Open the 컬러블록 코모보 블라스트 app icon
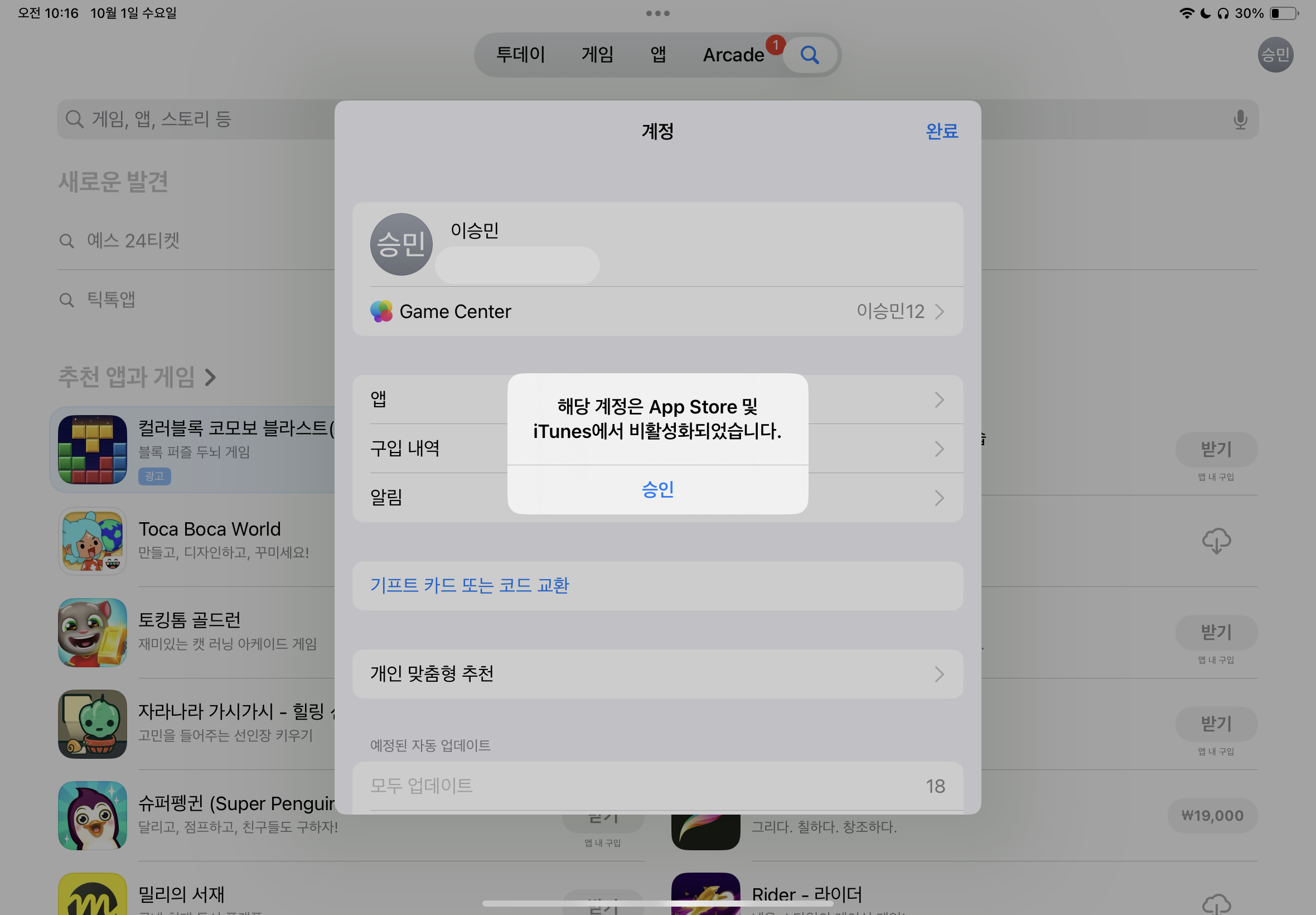Image resolution: width=1316 pixels, height=915 pixels. 92,450
